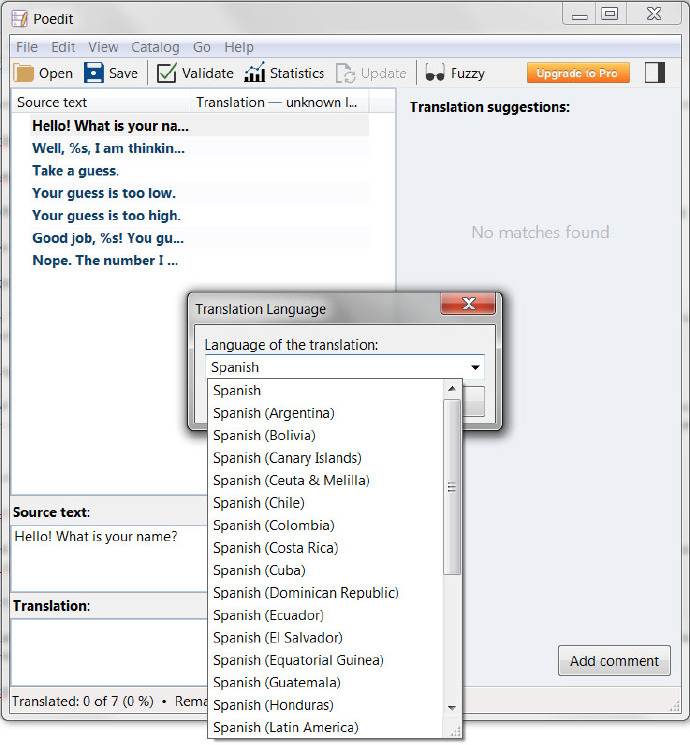Click the Validate checkmark icon
The width and height of the screenshot is (690, 745).
[x=167, y=73]
